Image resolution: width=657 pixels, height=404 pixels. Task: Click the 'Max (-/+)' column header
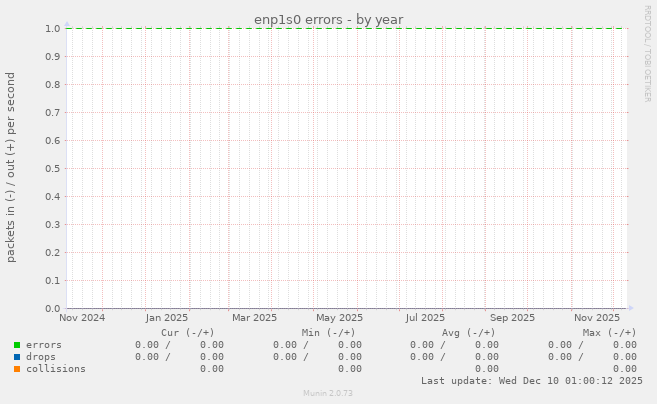tap(609, 333)
